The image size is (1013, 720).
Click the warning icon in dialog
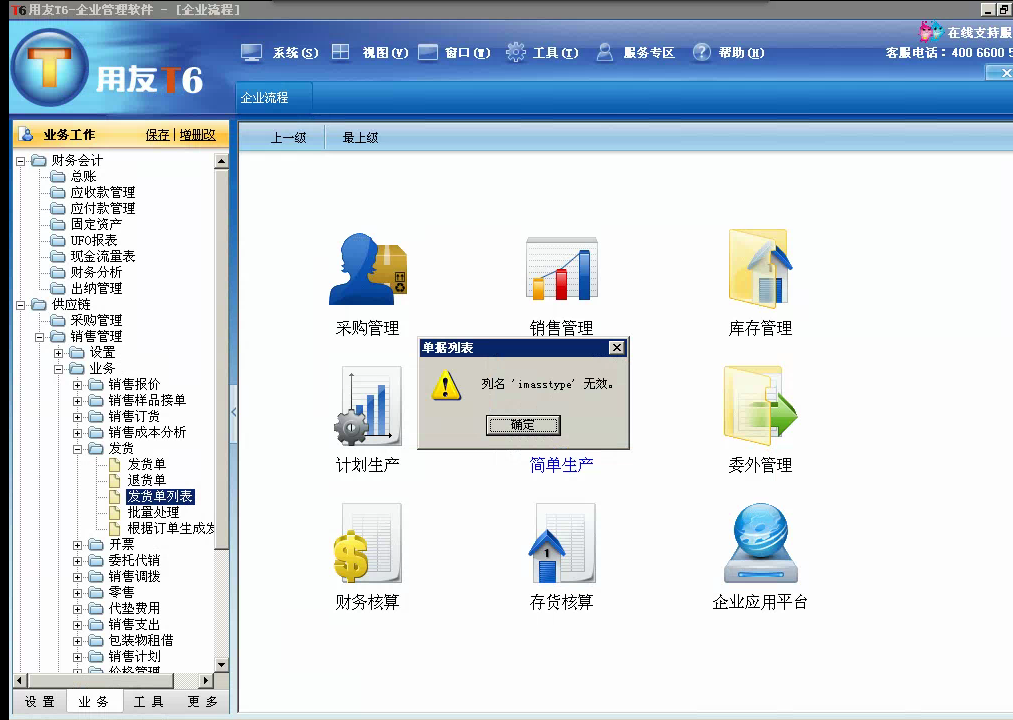446,385
